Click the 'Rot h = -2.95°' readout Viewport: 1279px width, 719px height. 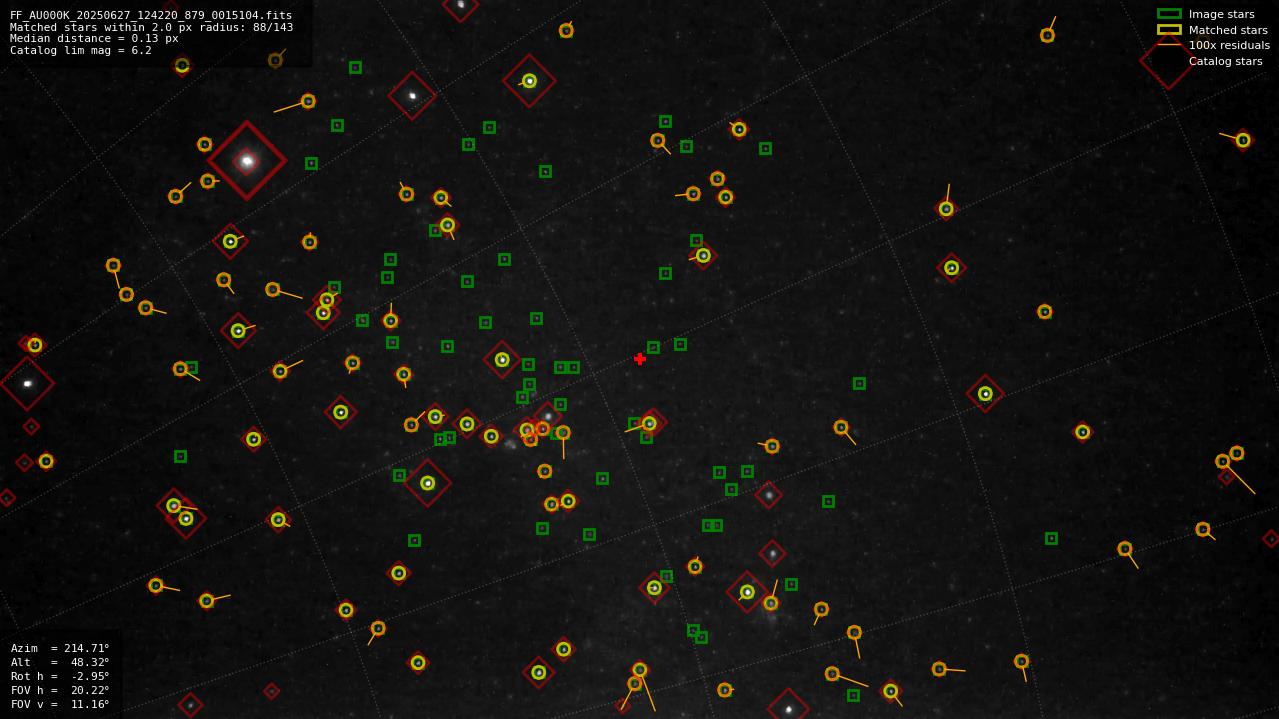pos(60,676)
